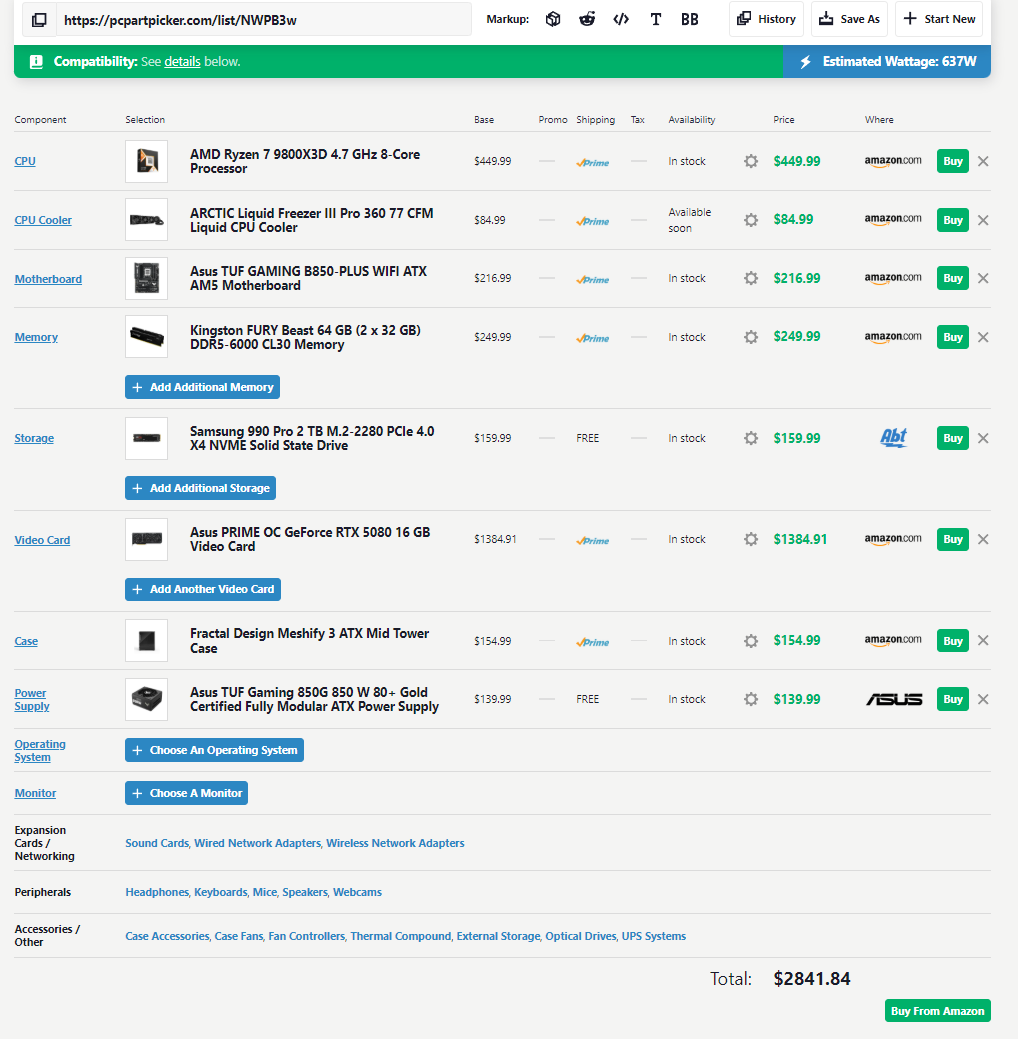This screenshot has width=1018, height=1039.
Task: Open the gear settings for the Motherboard row
Action: click(751, 278)
